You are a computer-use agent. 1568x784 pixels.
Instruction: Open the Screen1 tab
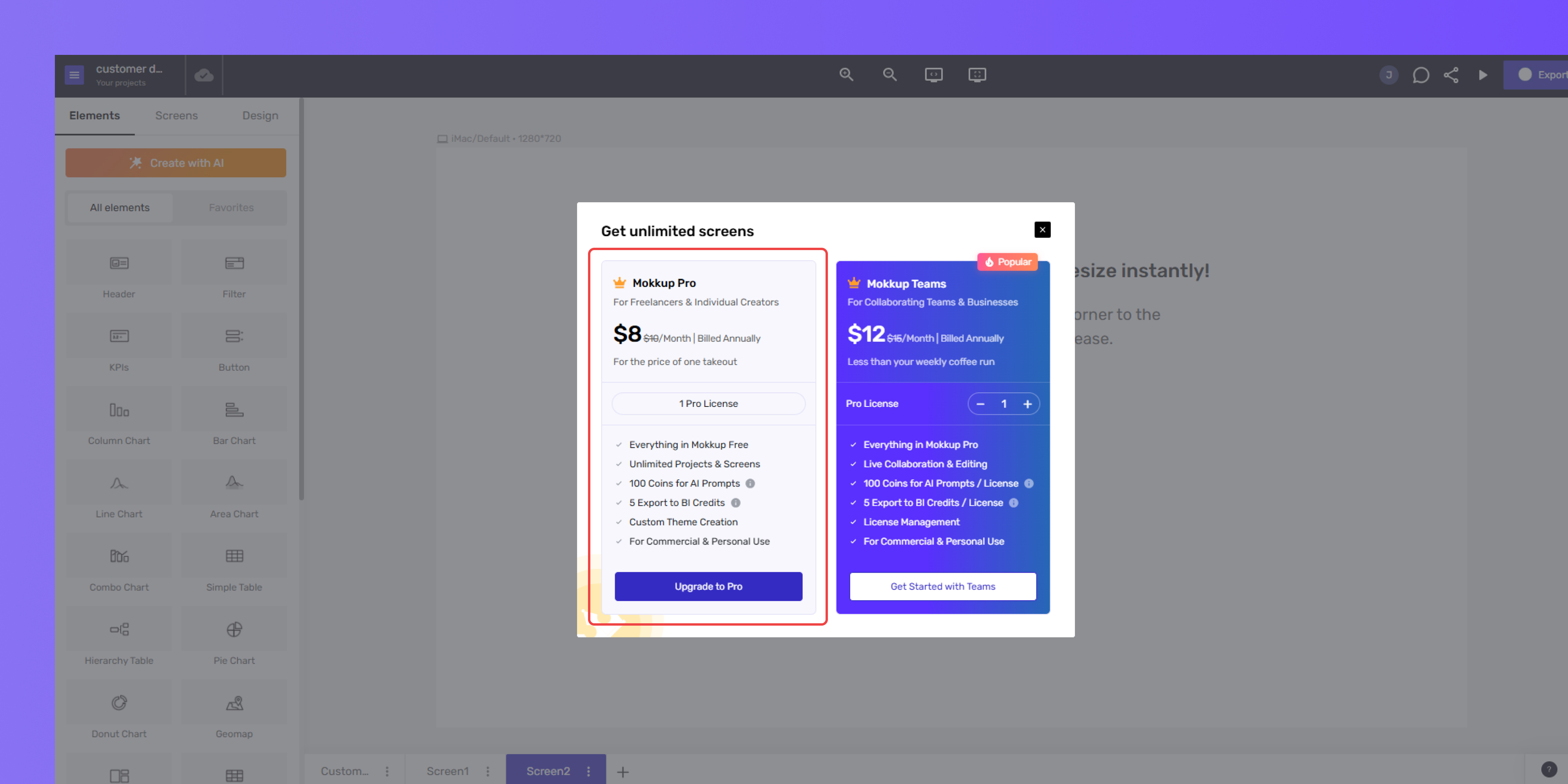coord(447,771)
